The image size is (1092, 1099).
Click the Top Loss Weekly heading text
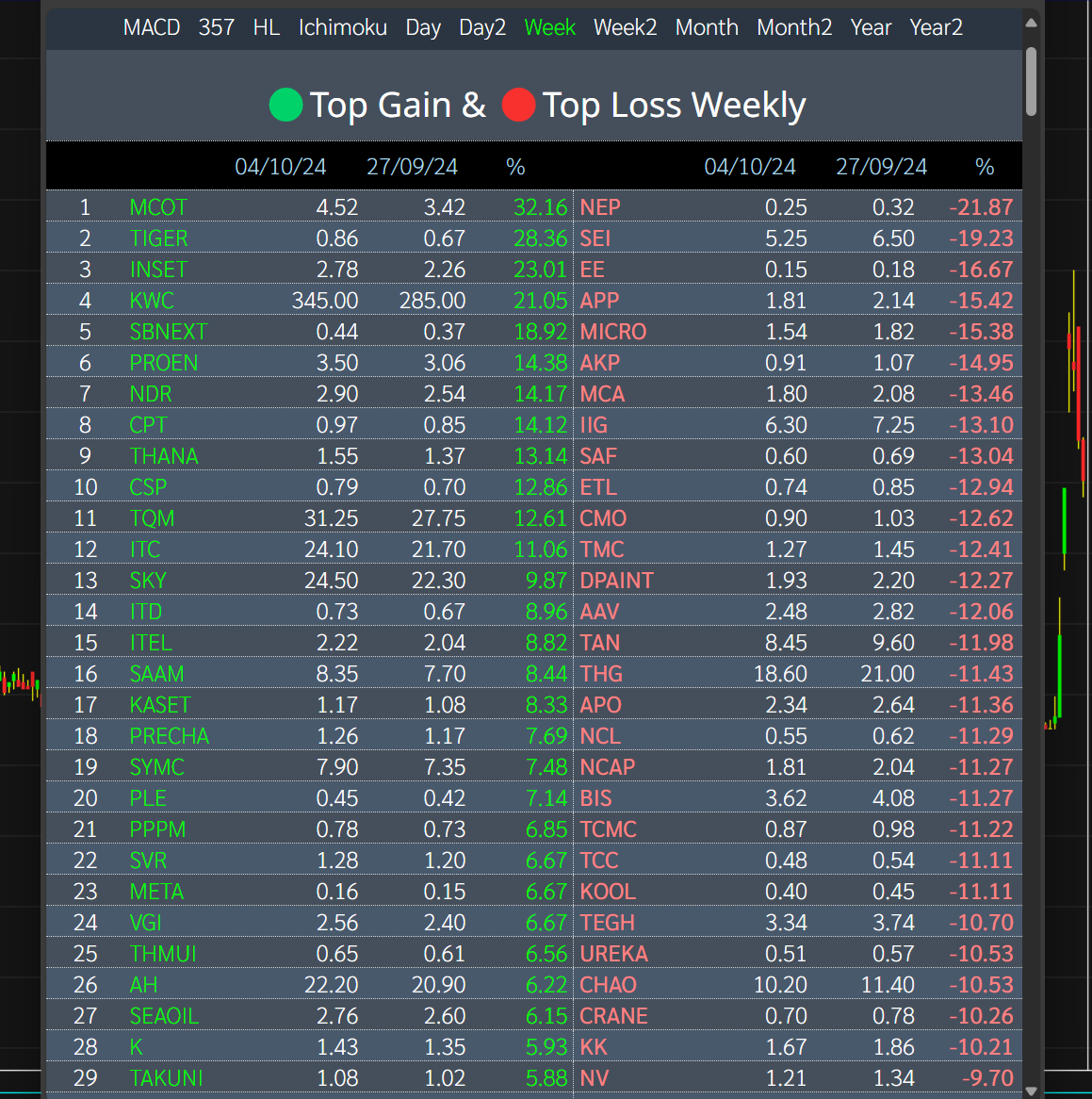pyautogui.click(x=674, y=106)
